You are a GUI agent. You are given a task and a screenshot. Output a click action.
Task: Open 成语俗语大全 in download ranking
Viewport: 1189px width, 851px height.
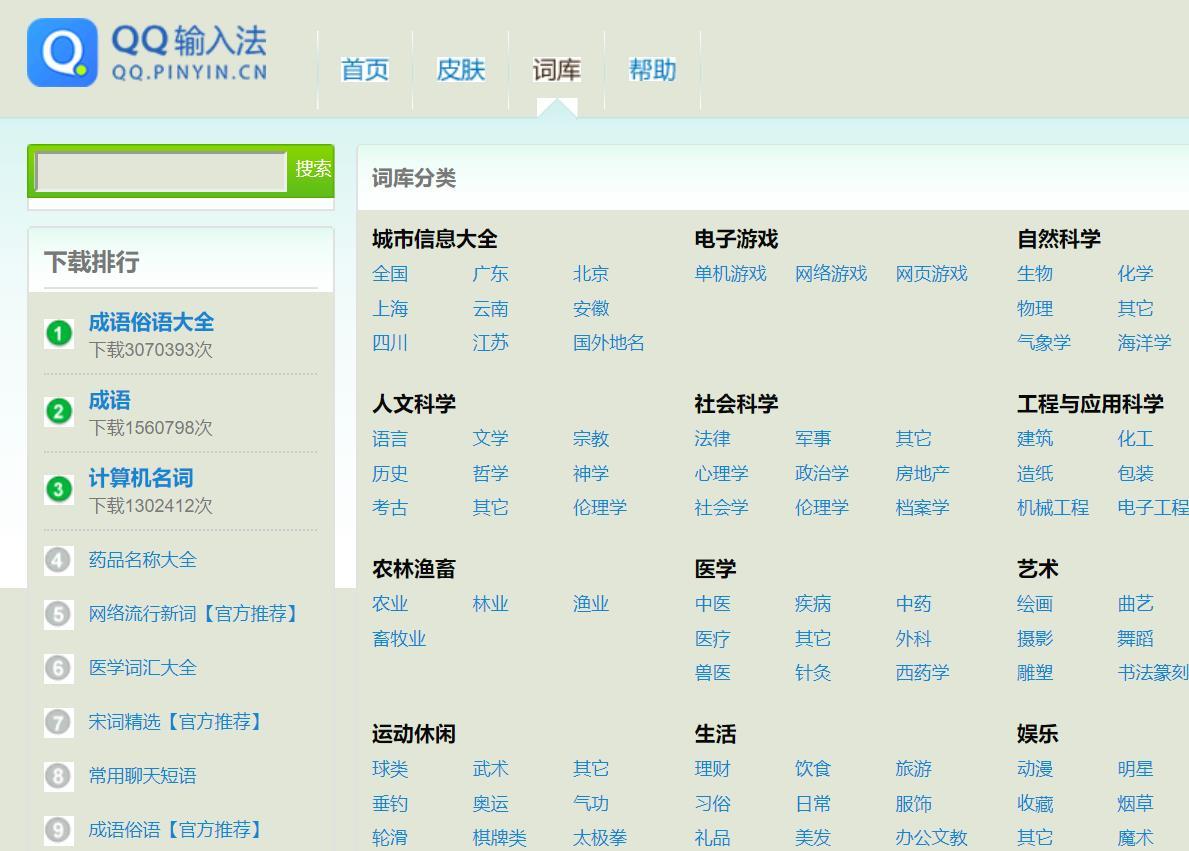tap(151, 322)
